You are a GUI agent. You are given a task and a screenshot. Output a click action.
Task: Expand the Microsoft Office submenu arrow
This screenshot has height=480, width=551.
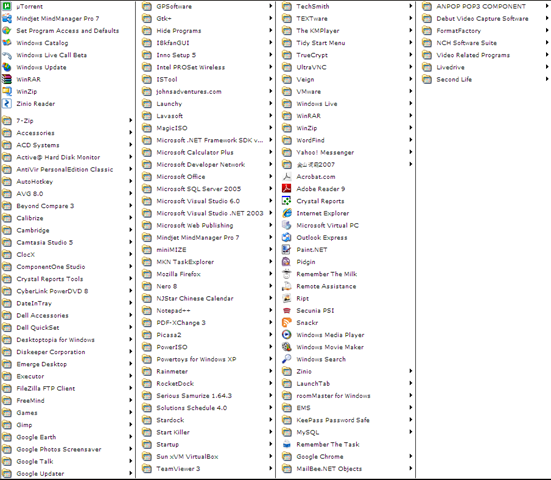271,176
